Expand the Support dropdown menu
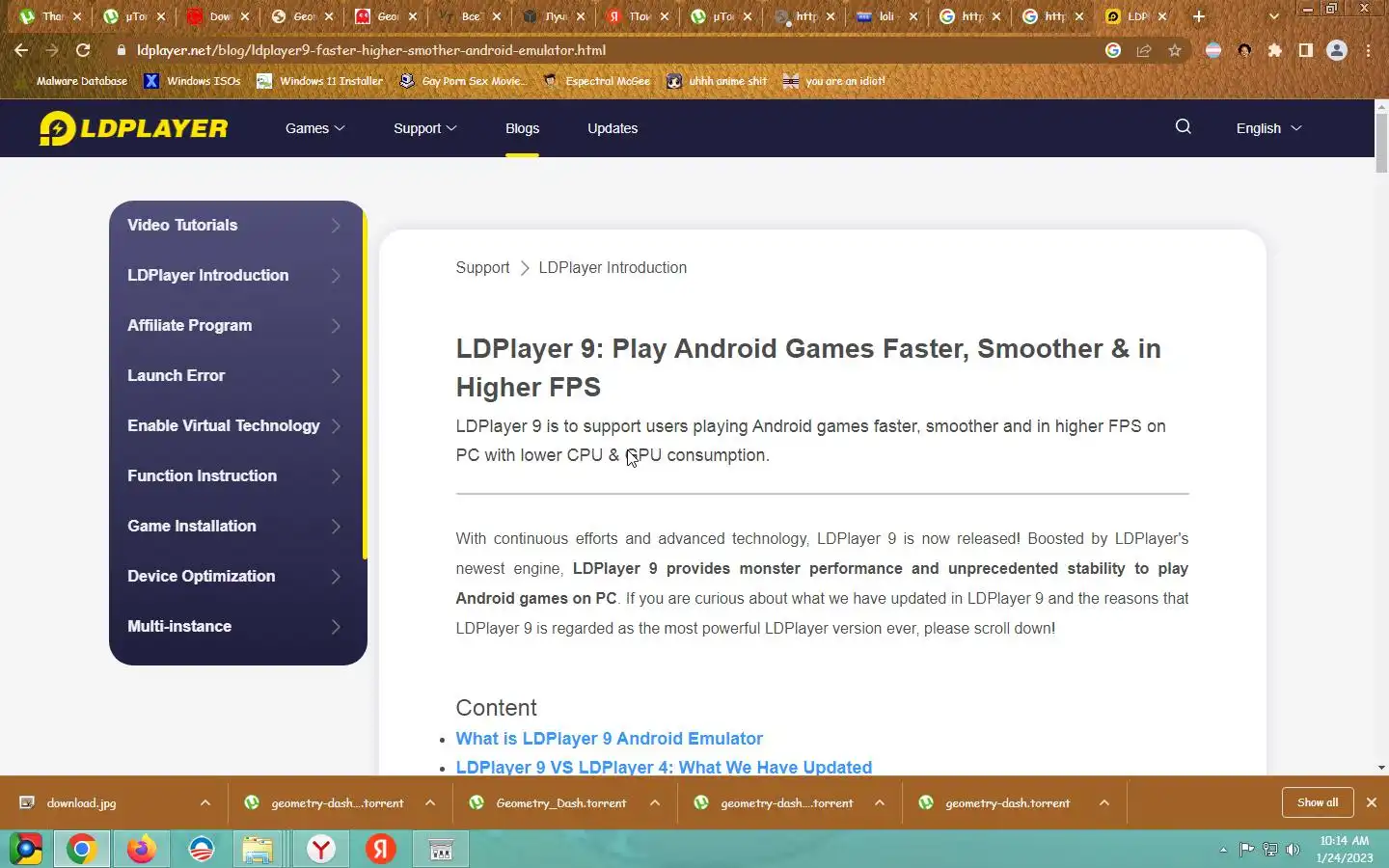 (424, 128)
